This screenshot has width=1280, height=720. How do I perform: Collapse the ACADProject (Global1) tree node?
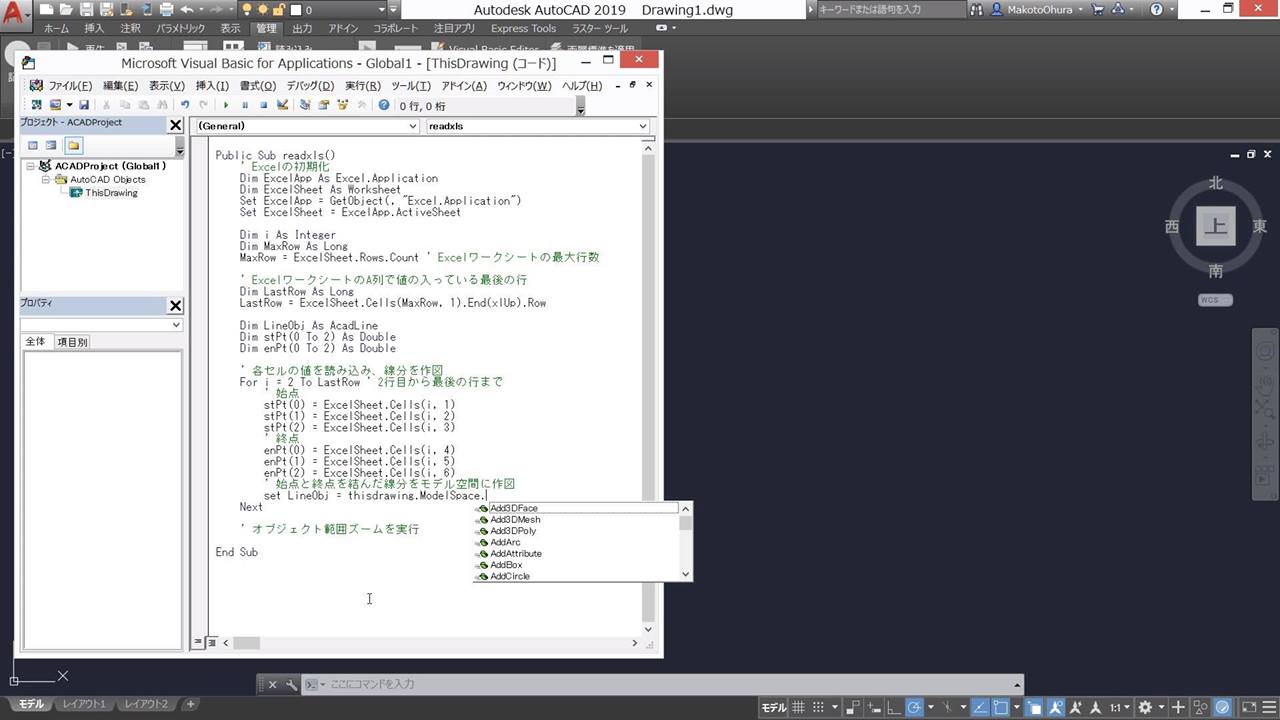pos(31,166)
